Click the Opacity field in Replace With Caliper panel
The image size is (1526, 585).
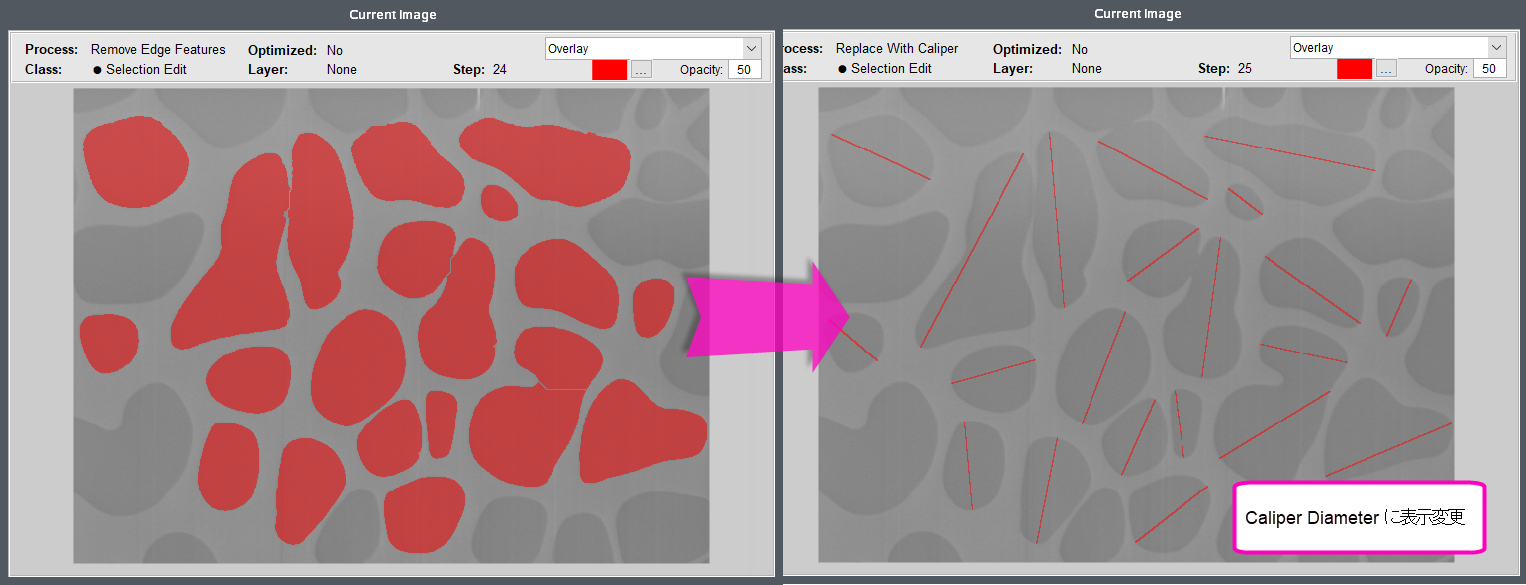(x=1489, y=69)
